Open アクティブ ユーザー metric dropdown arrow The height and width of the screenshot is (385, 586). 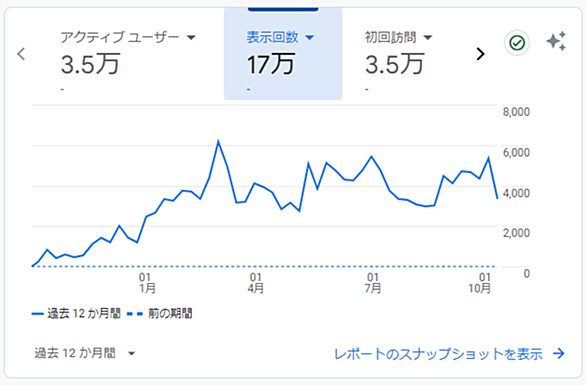point(191,37)
